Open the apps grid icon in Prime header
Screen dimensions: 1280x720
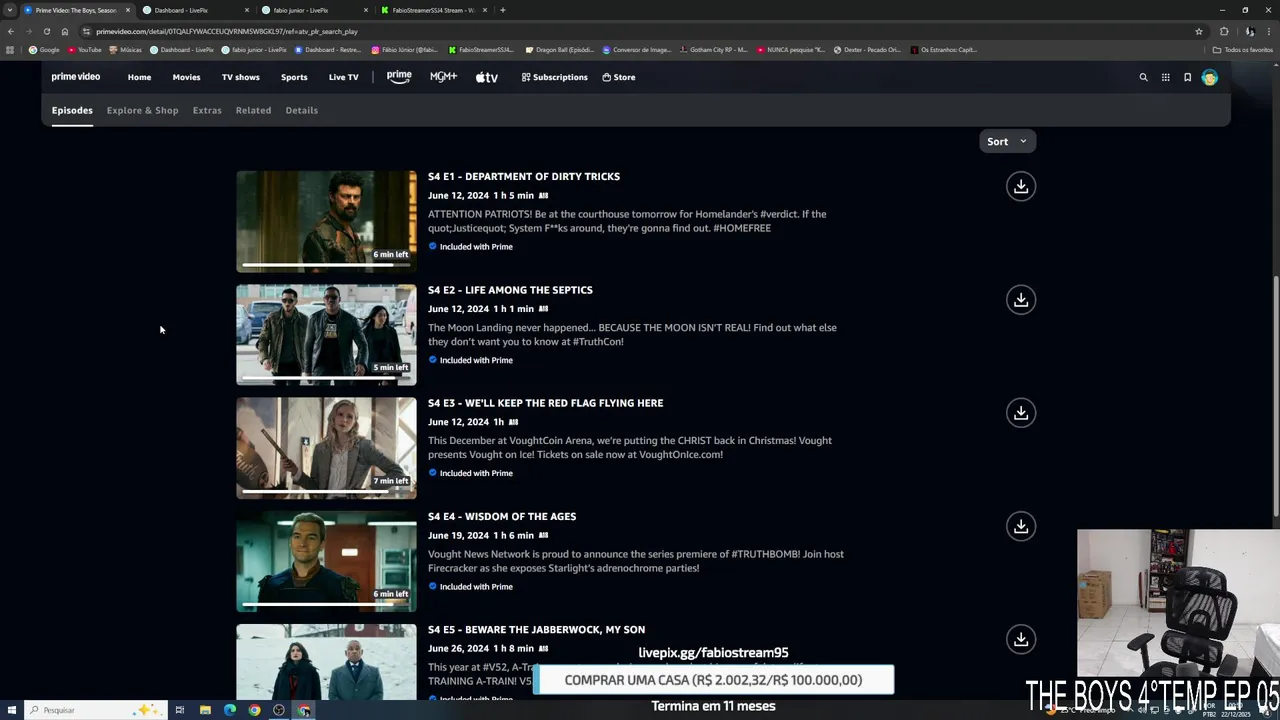[1165, 77]
